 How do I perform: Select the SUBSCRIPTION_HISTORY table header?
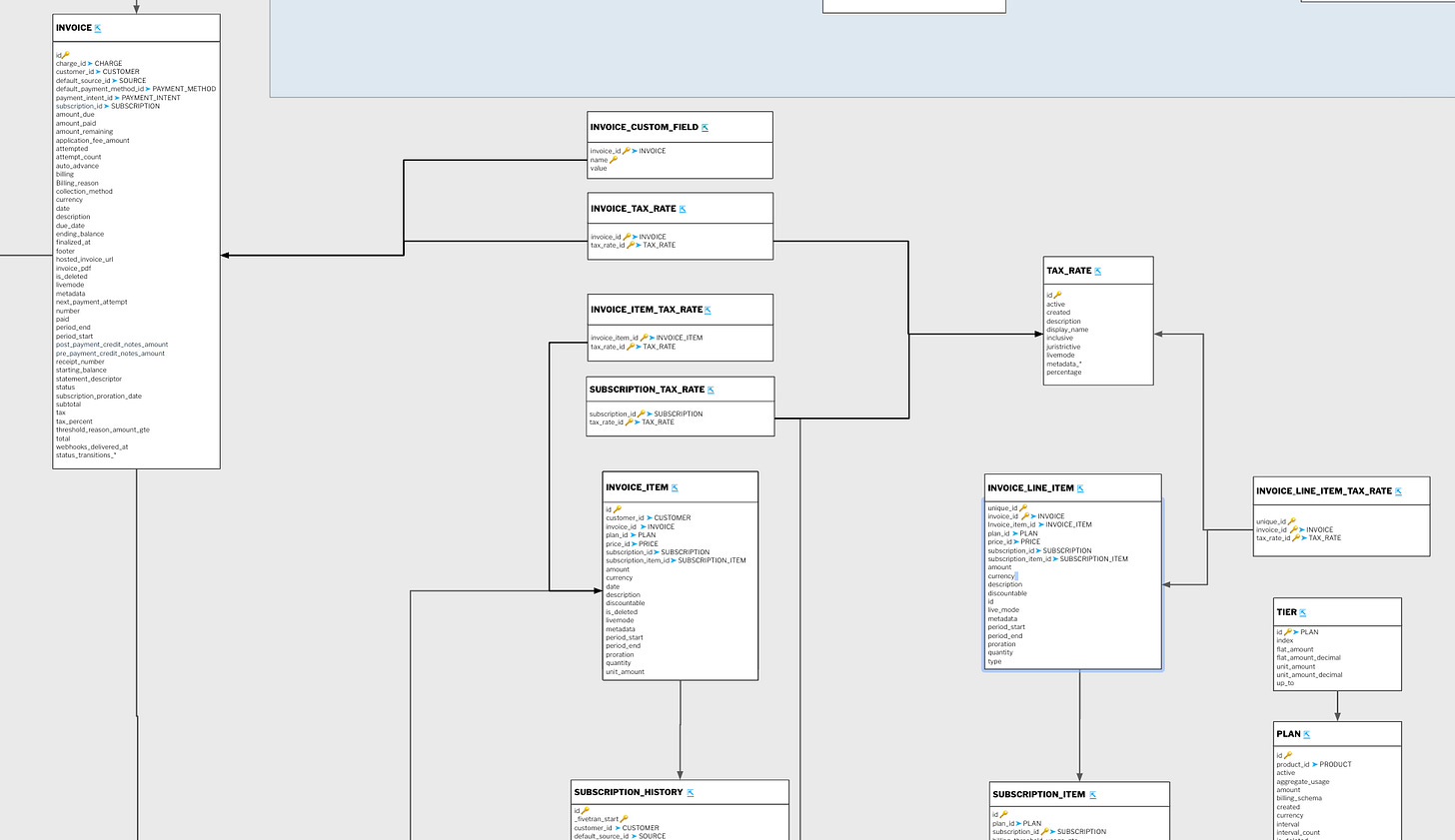(630, 792)
